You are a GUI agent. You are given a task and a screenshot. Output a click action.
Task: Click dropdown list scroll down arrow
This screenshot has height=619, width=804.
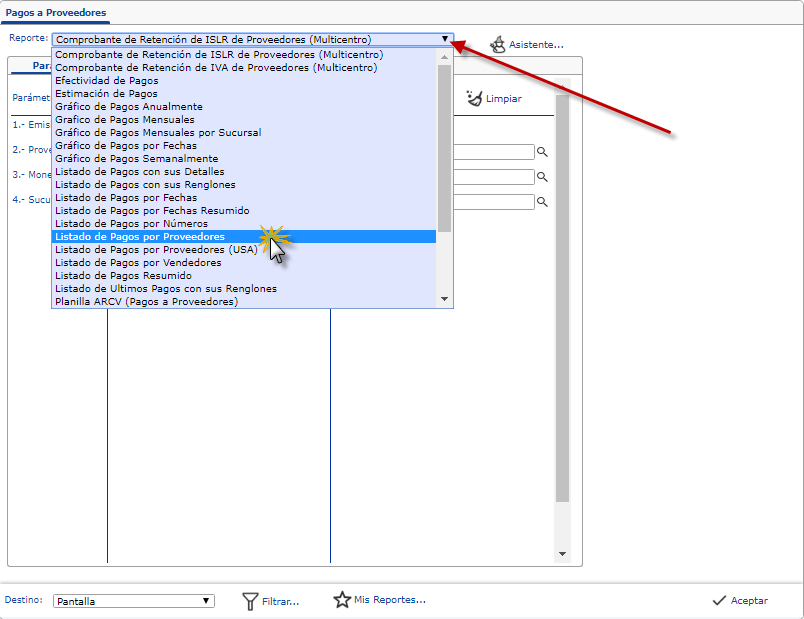click(x=445, y=299)
